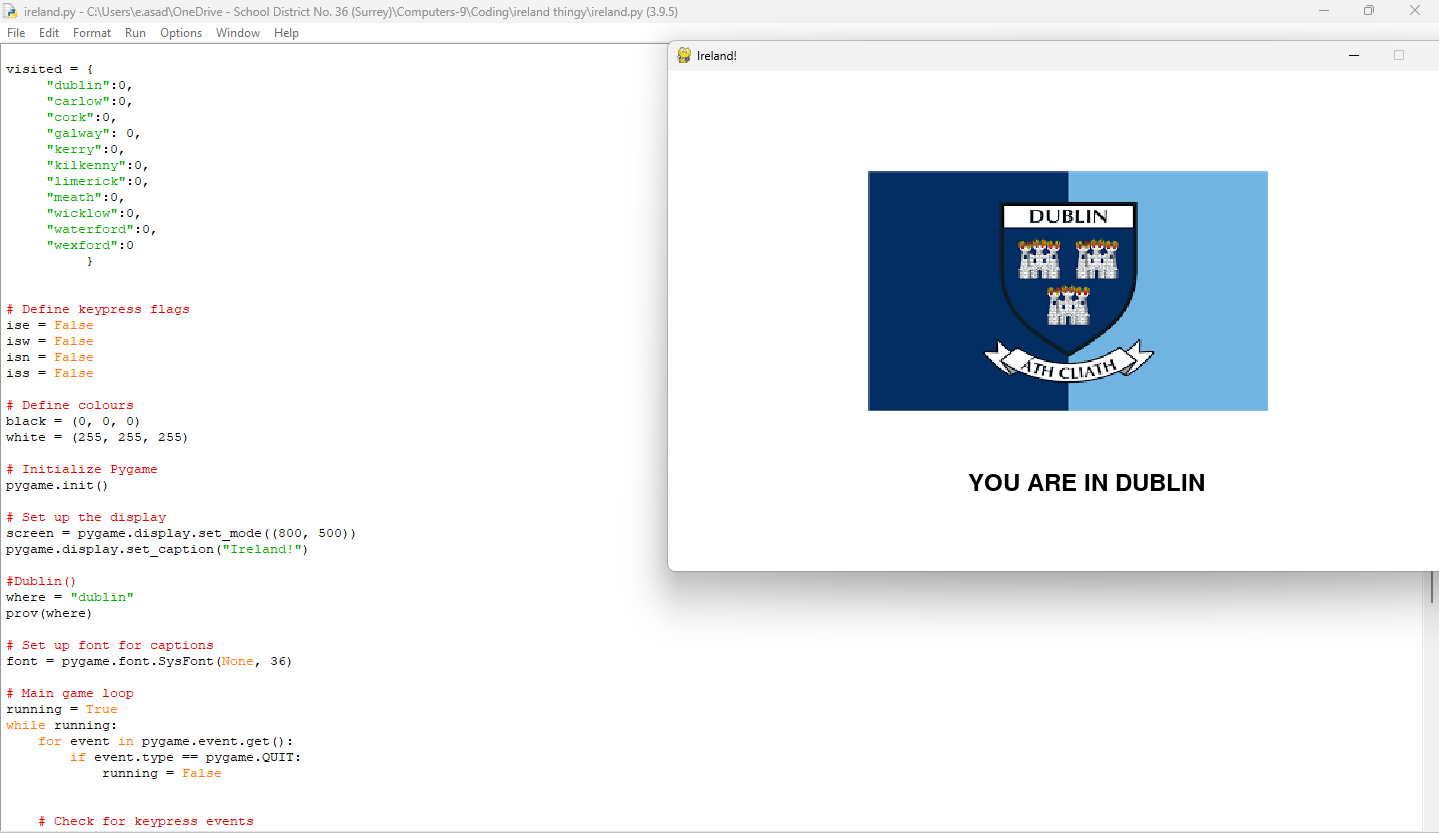The width and height of the screenshot is (1439, 833).
Task: Close the IDLE editor window
Action: tap(1415, 10)
